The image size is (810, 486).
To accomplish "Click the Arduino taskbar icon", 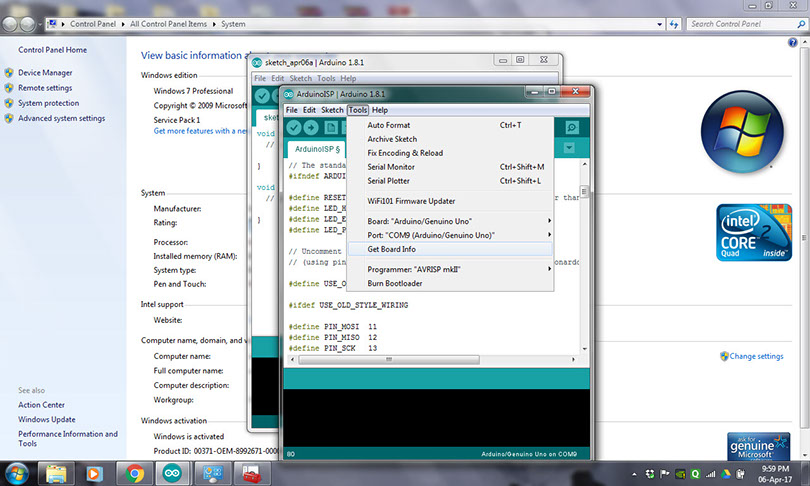I will click(173, 473).
